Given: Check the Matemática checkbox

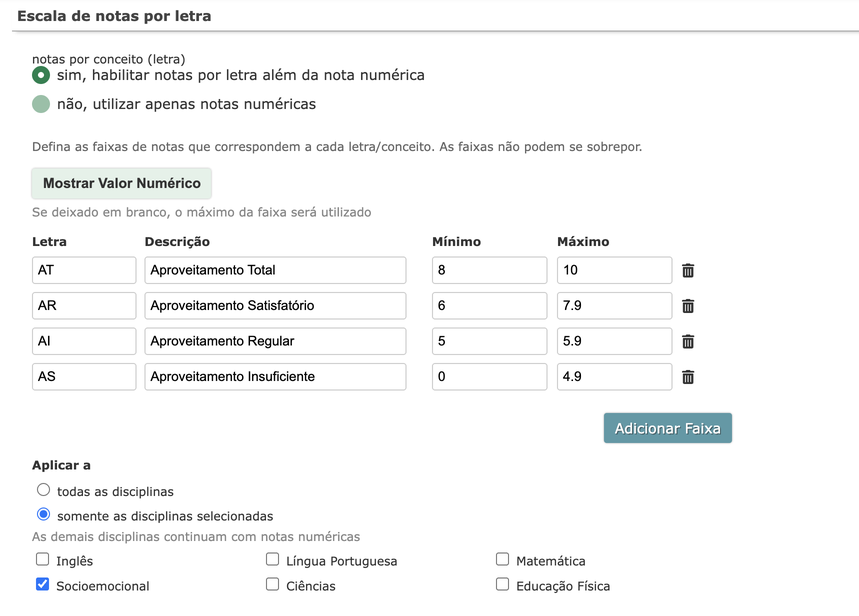Looking at the screenshot, I should 502,559.
